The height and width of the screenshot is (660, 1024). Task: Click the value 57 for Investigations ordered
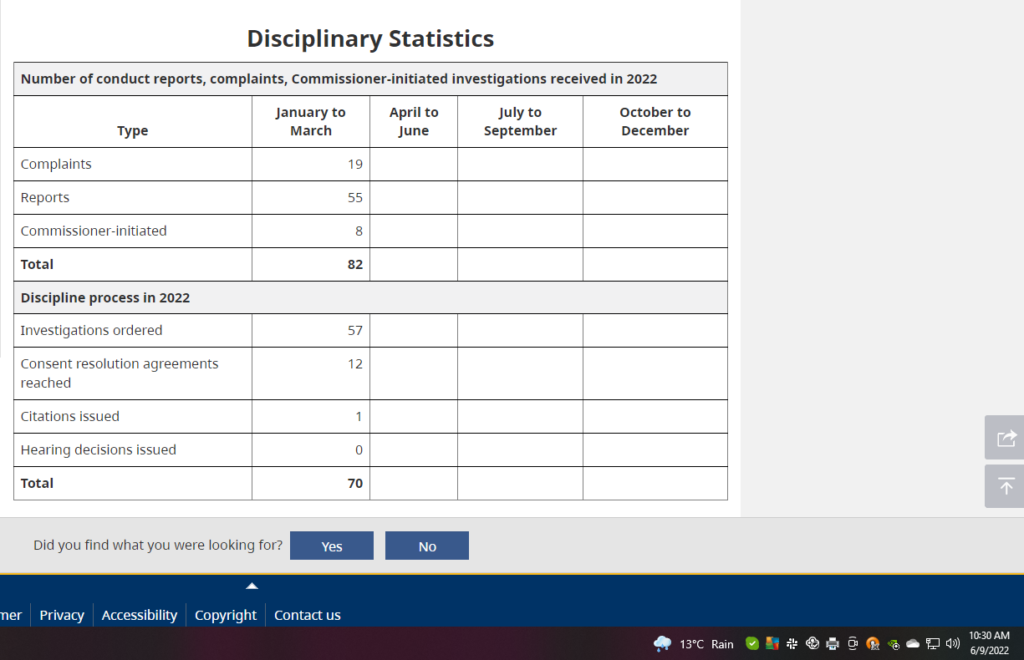pyautogui.click(x=355, y=330)
